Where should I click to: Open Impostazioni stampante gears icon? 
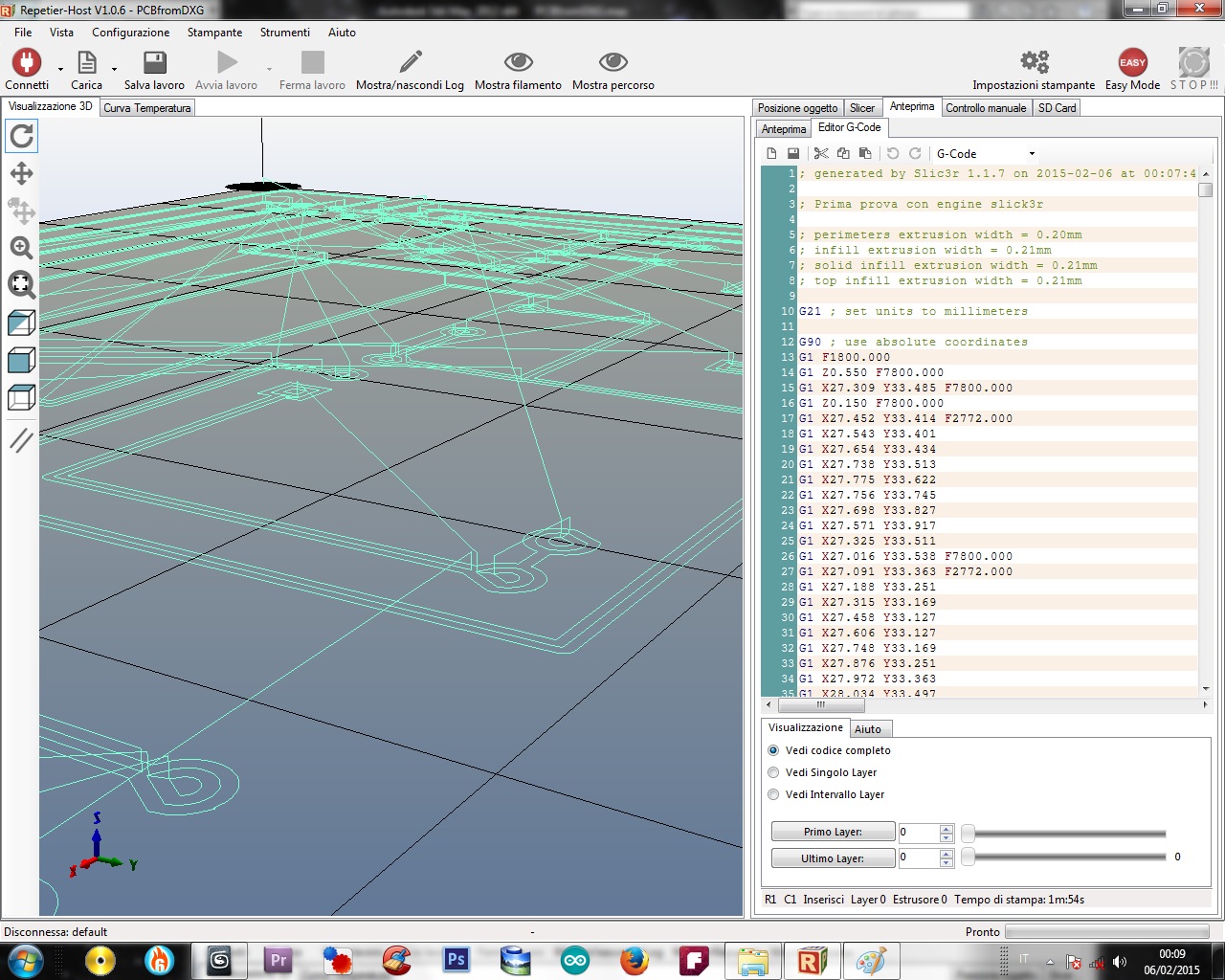click(x=1034, y=63)
